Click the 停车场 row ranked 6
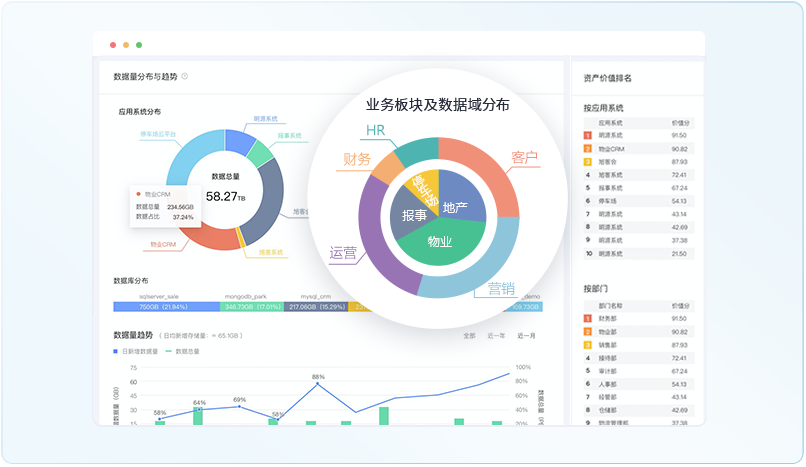The width and height of the screenshot is (806, 467). (639, 201)
